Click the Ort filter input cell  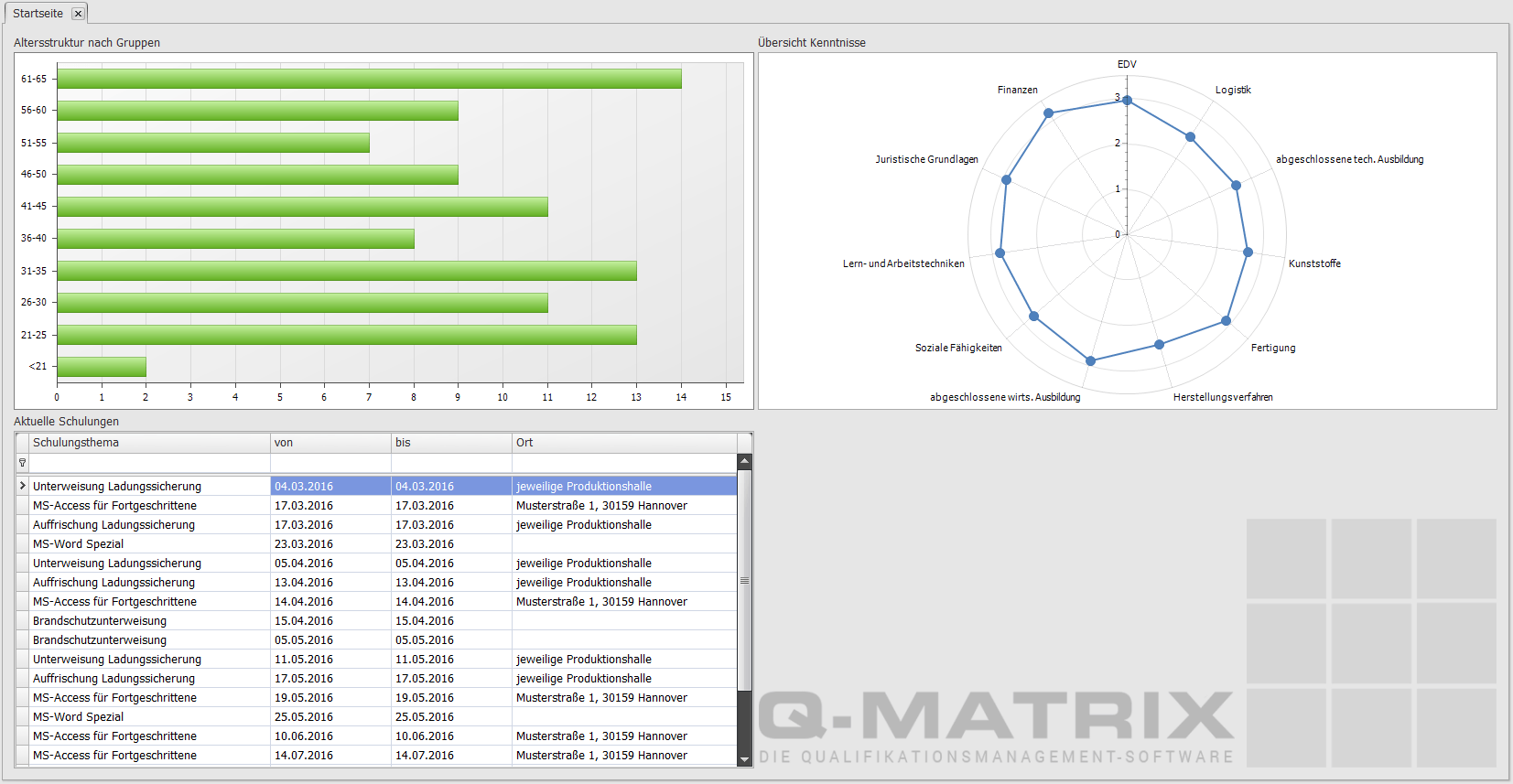point(624,463)
